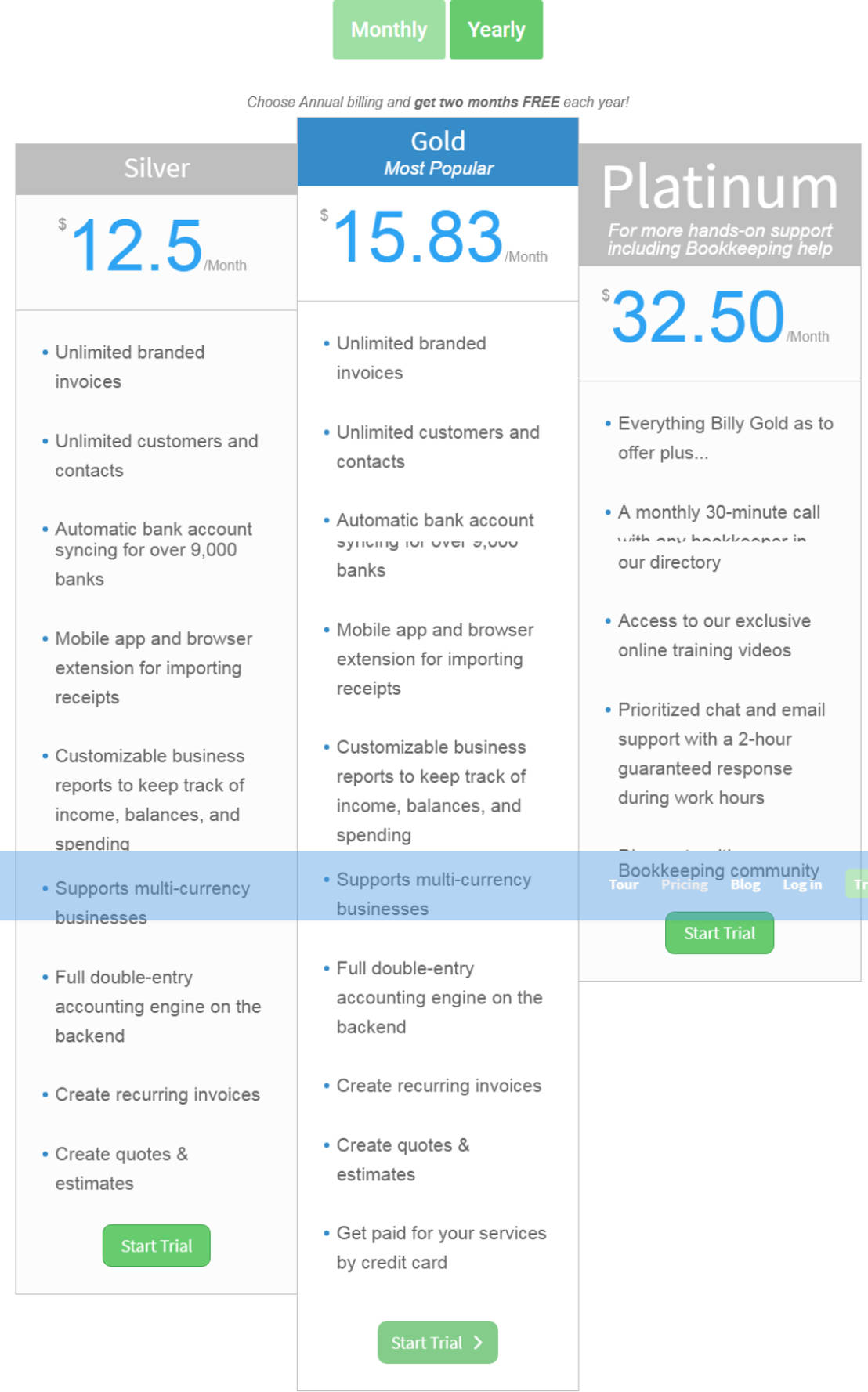Open the Tour navigation link
This screenshot has height=1392, width=868.
tap(624, 884)
